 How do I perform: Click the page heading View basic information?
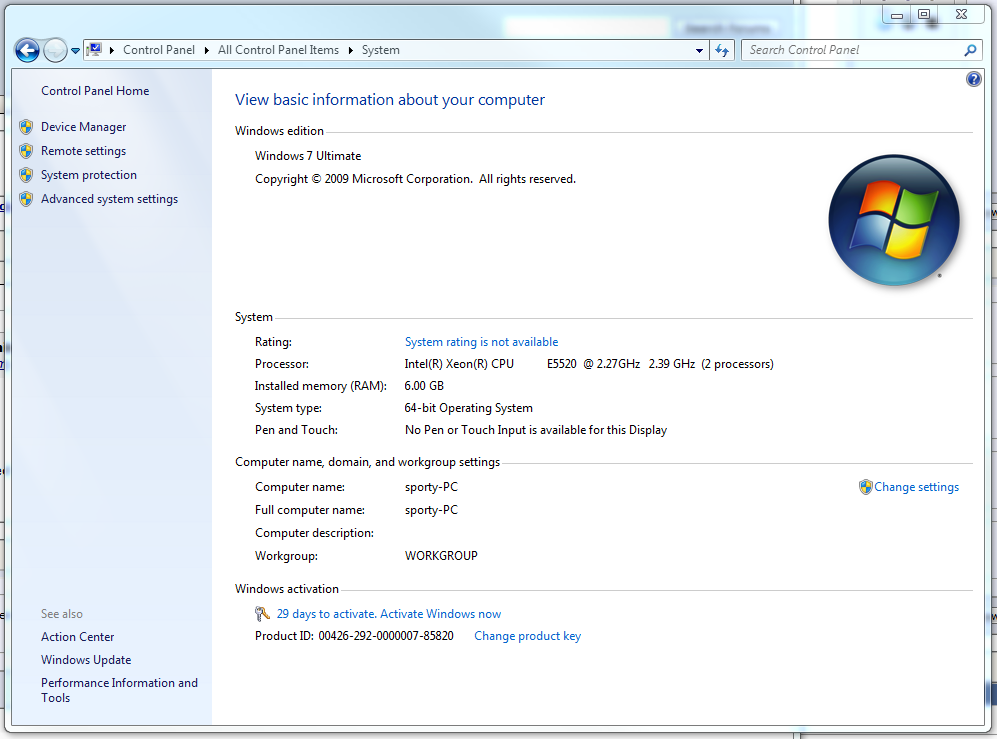click(390, 100)
